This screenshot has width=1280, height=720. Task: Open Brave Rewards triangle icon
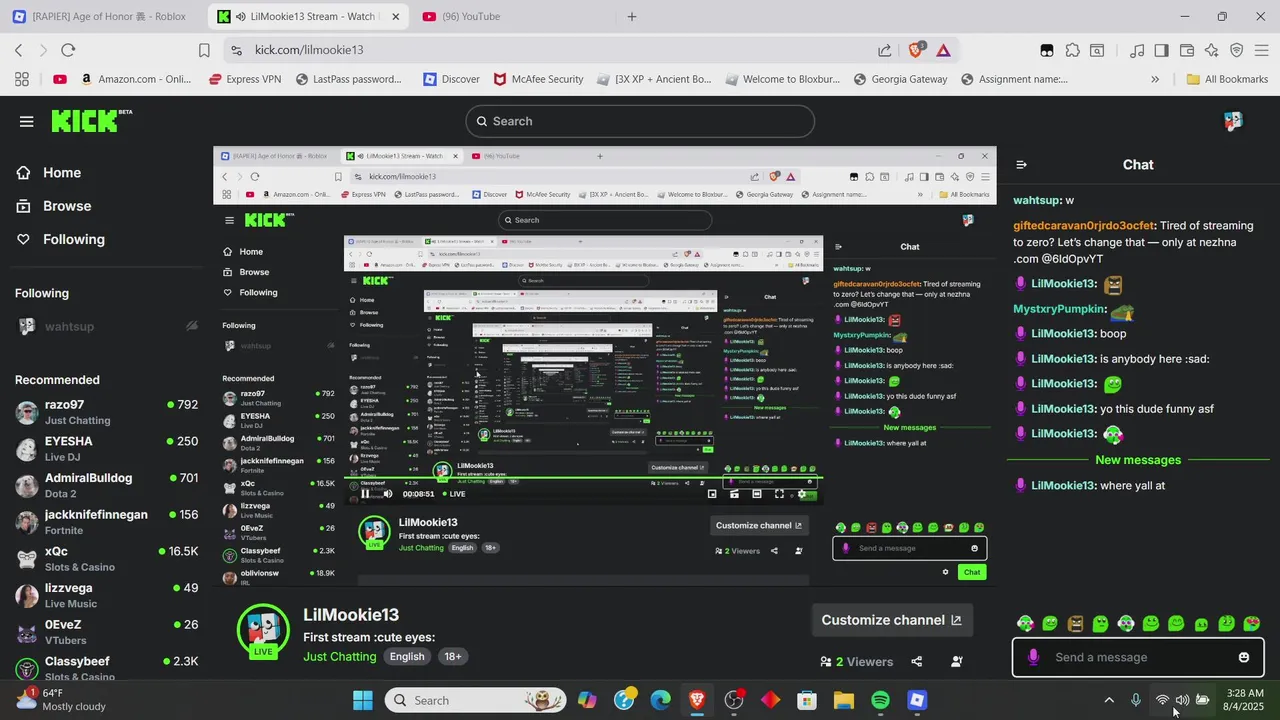click(943, 50)
